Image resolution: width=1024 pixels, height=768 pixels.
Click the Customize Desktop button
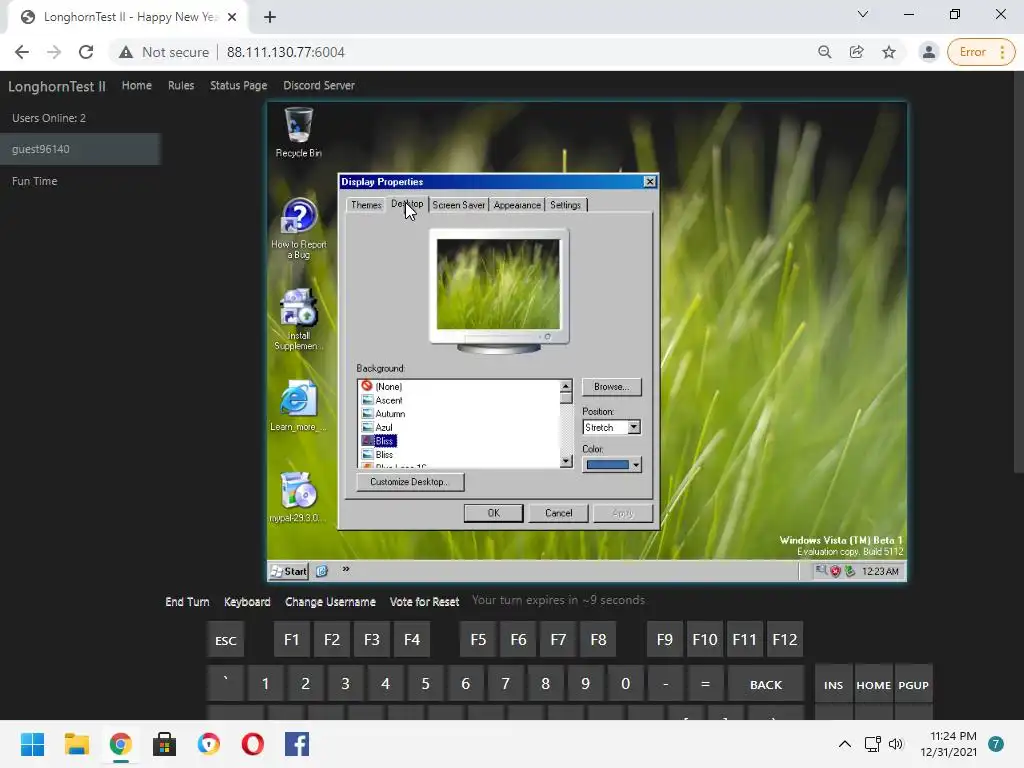[410, 482]
